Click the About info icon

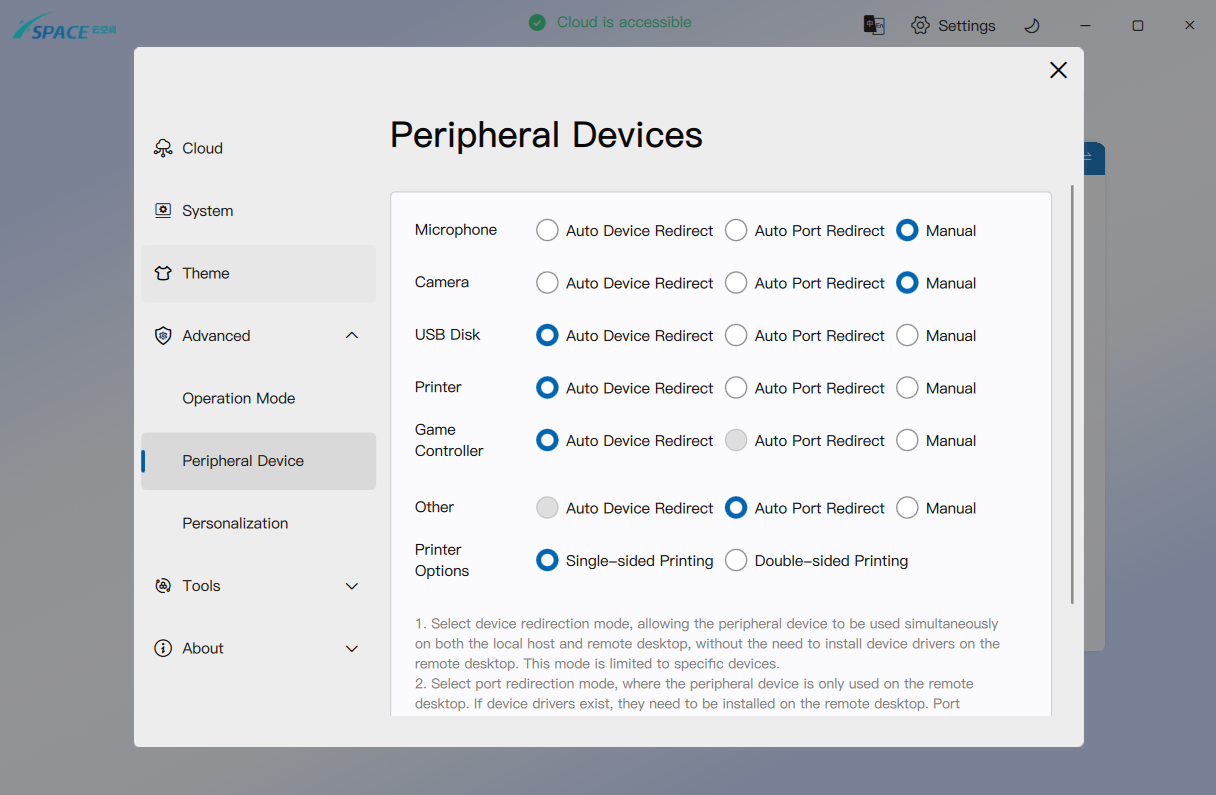[163, 648]
